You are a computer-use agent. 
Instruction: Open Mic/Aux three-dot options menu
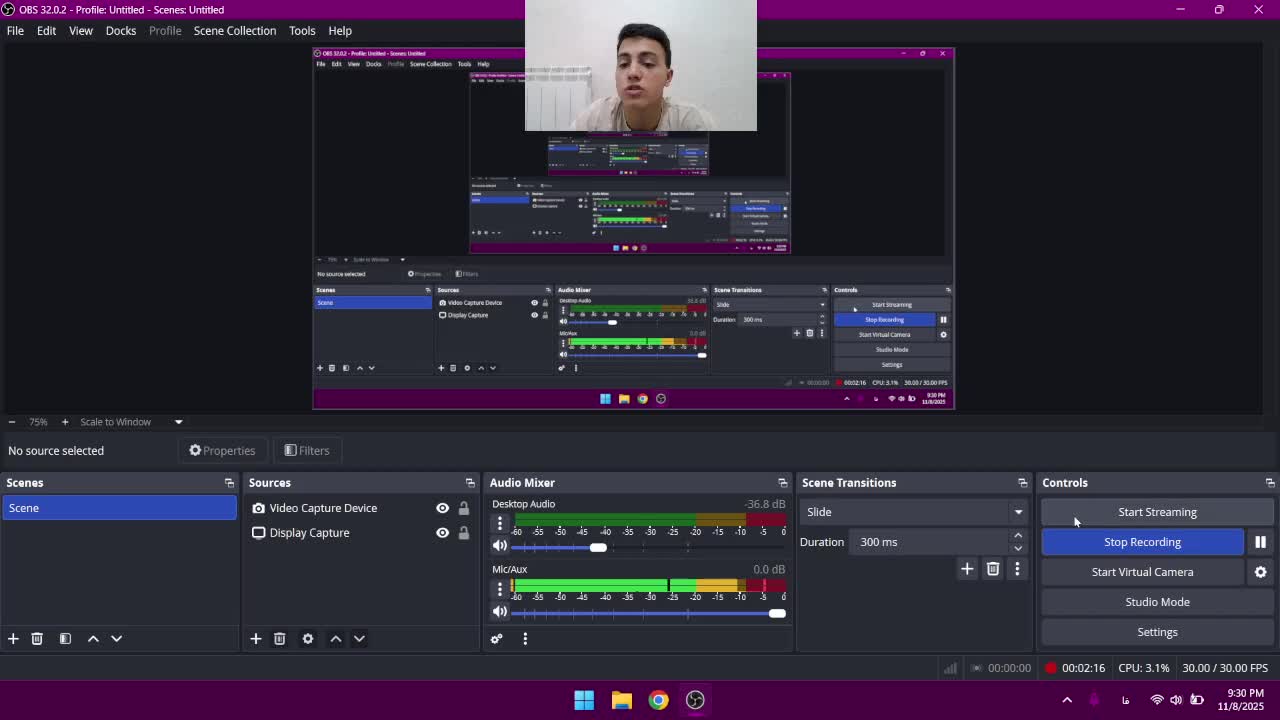click(500, 589)
